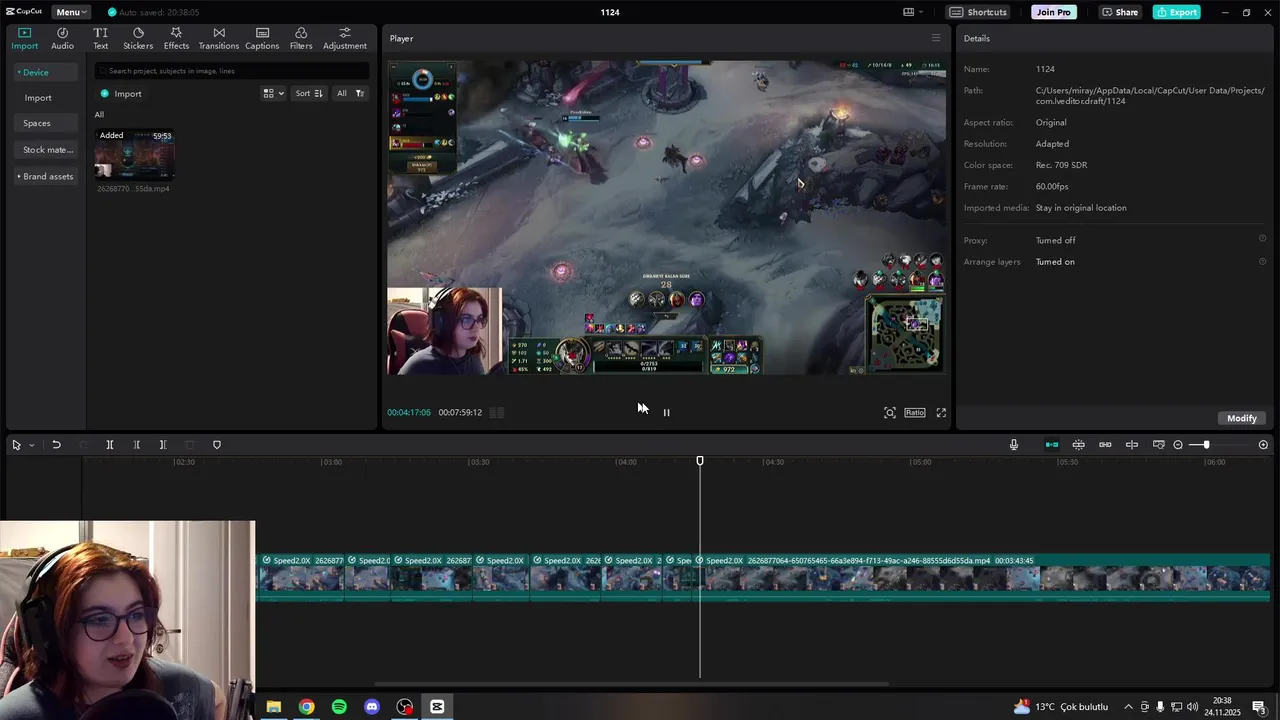Click the Import media button with plus

tap(121, 94)
